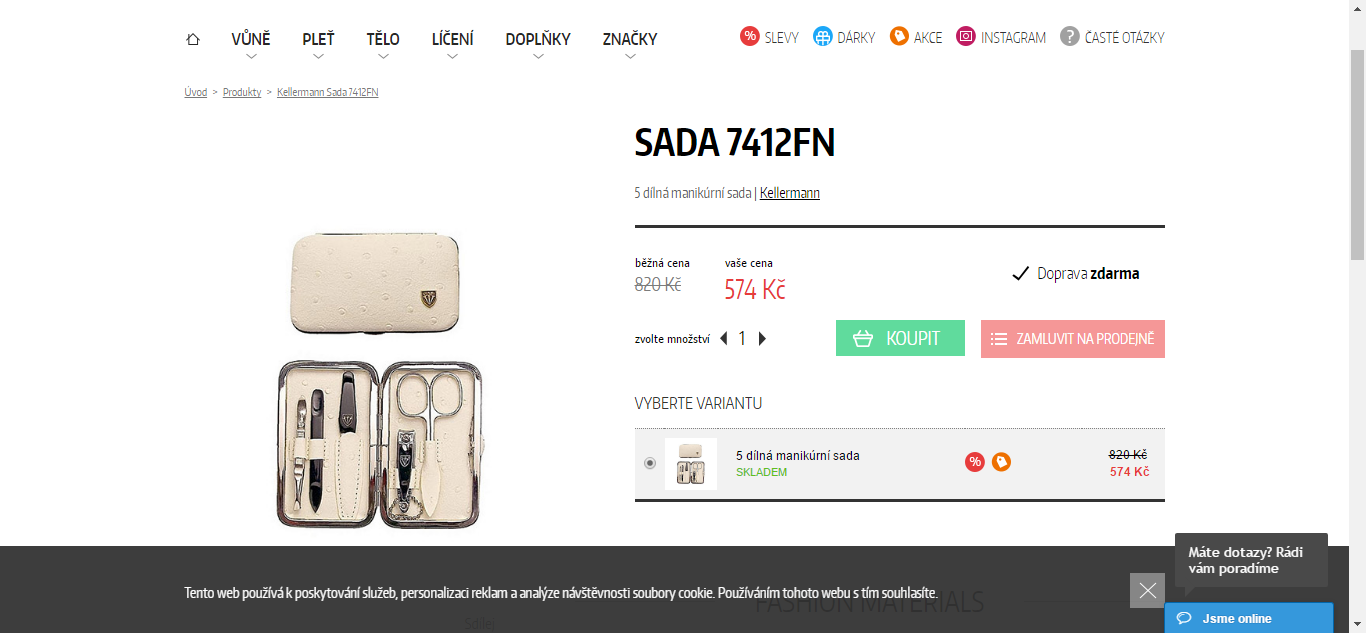Viewport: 1366px width, 633px height.
Task: Open the AKCE tag icon
Action: (899, 37)
